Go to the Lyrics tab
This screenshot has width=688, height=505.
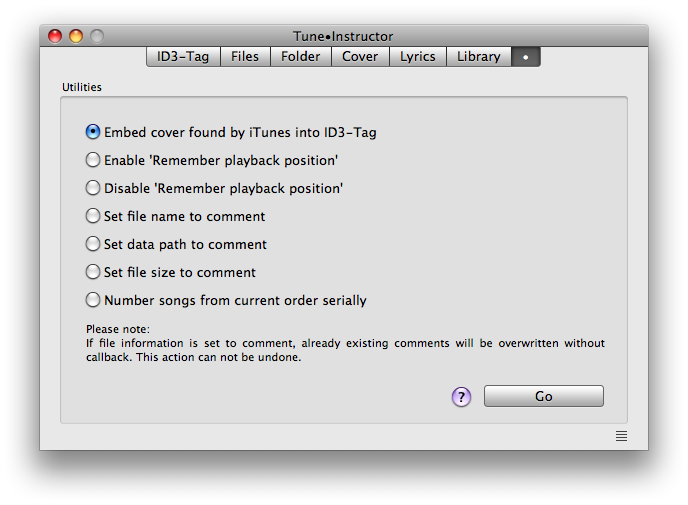(418, 57)
